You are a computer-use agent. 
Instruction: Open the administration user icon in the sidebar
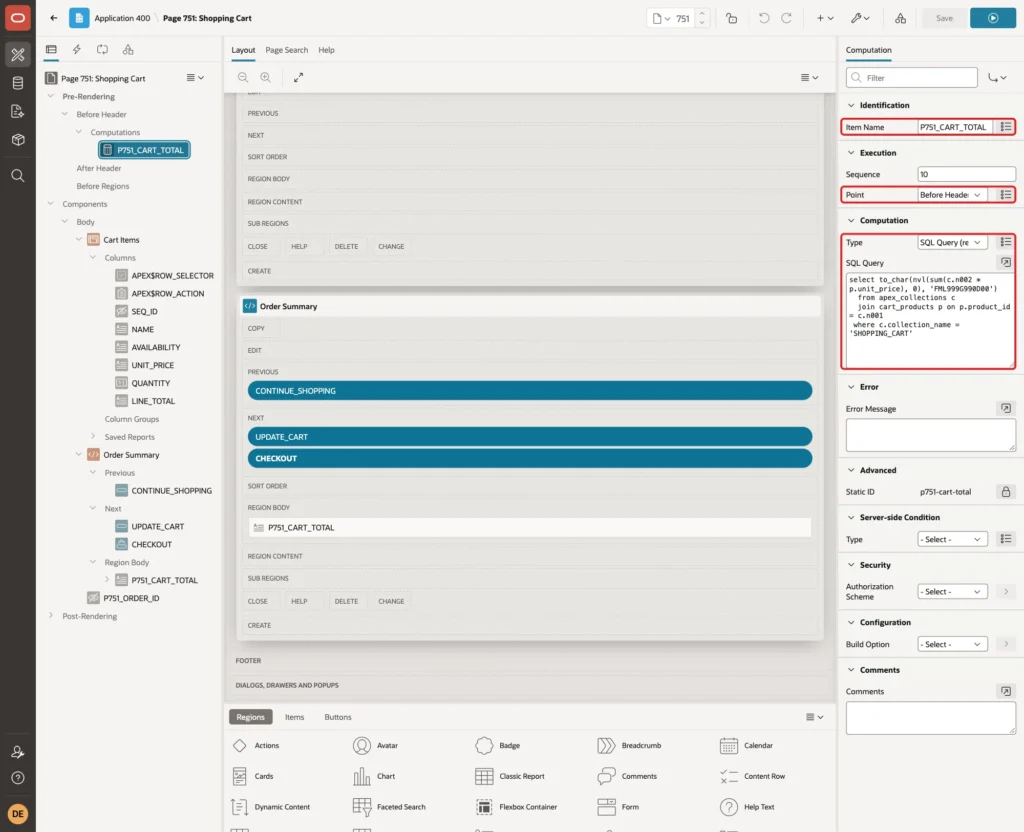[18, 752]
